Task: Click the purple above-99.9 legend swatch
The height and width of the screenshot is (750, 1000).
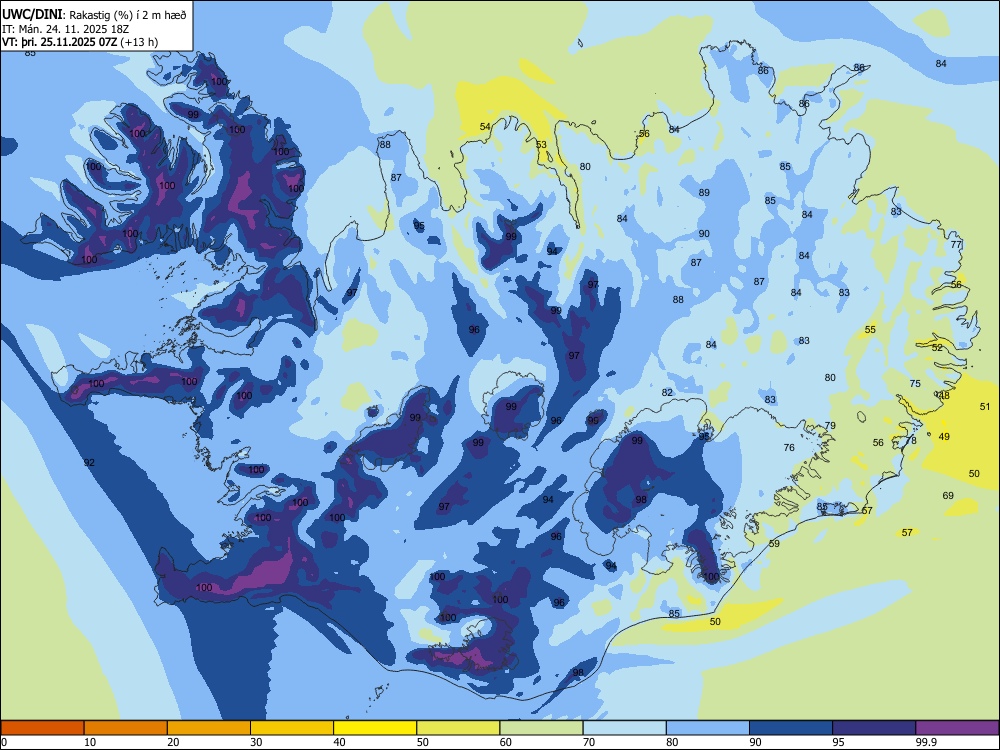Action: pyautogui.click(x=957, y=728)
